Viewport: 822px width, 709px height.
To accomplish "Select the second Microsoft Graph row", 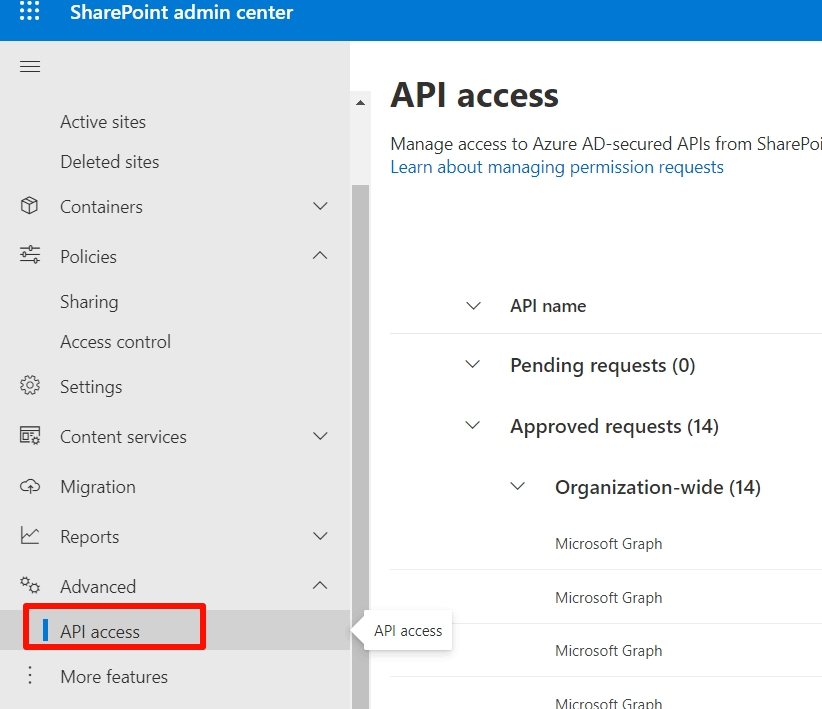I will click(606, 597).
